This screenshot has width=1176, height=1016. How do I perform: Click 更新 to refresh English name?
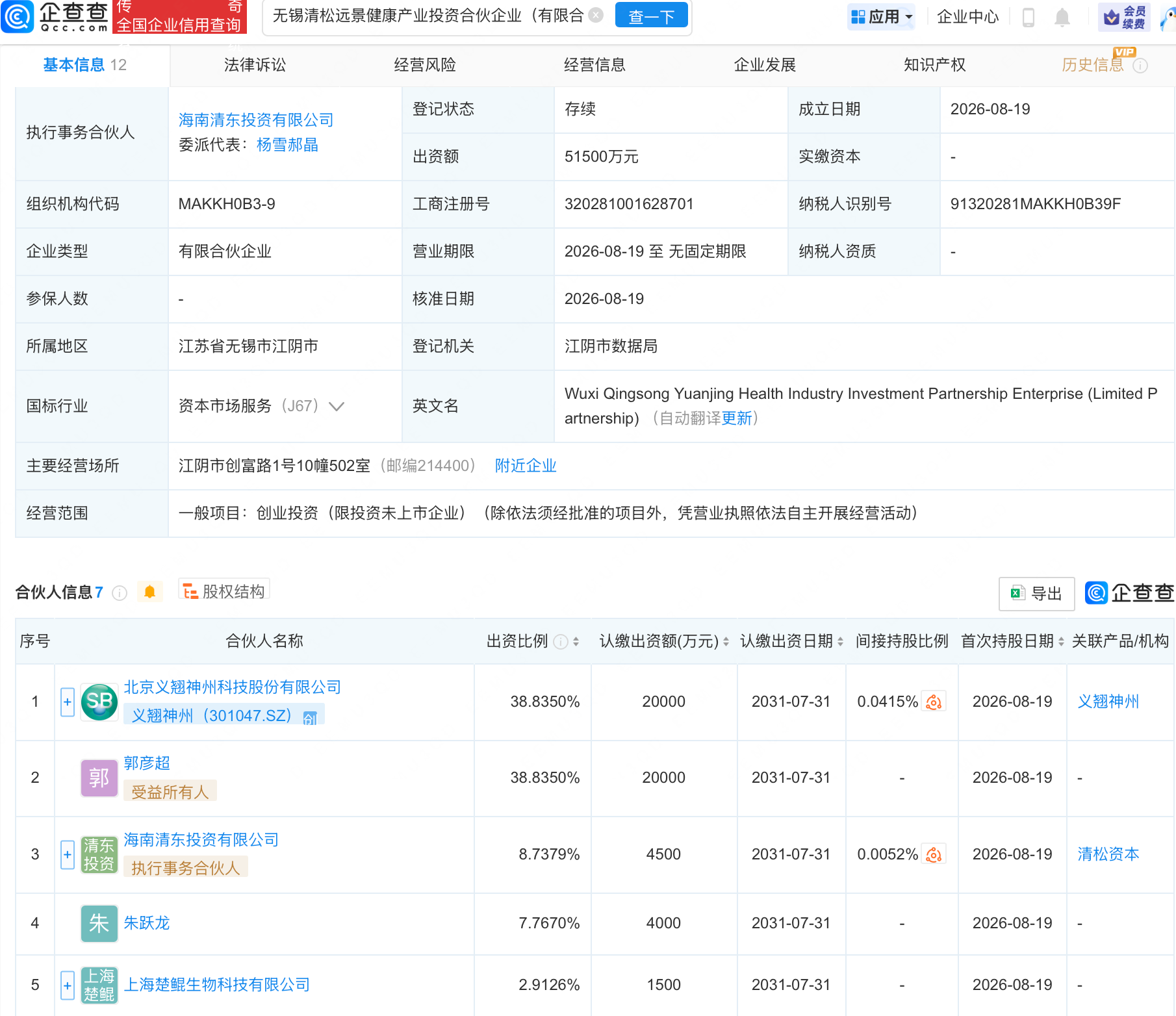click(737, 418)
